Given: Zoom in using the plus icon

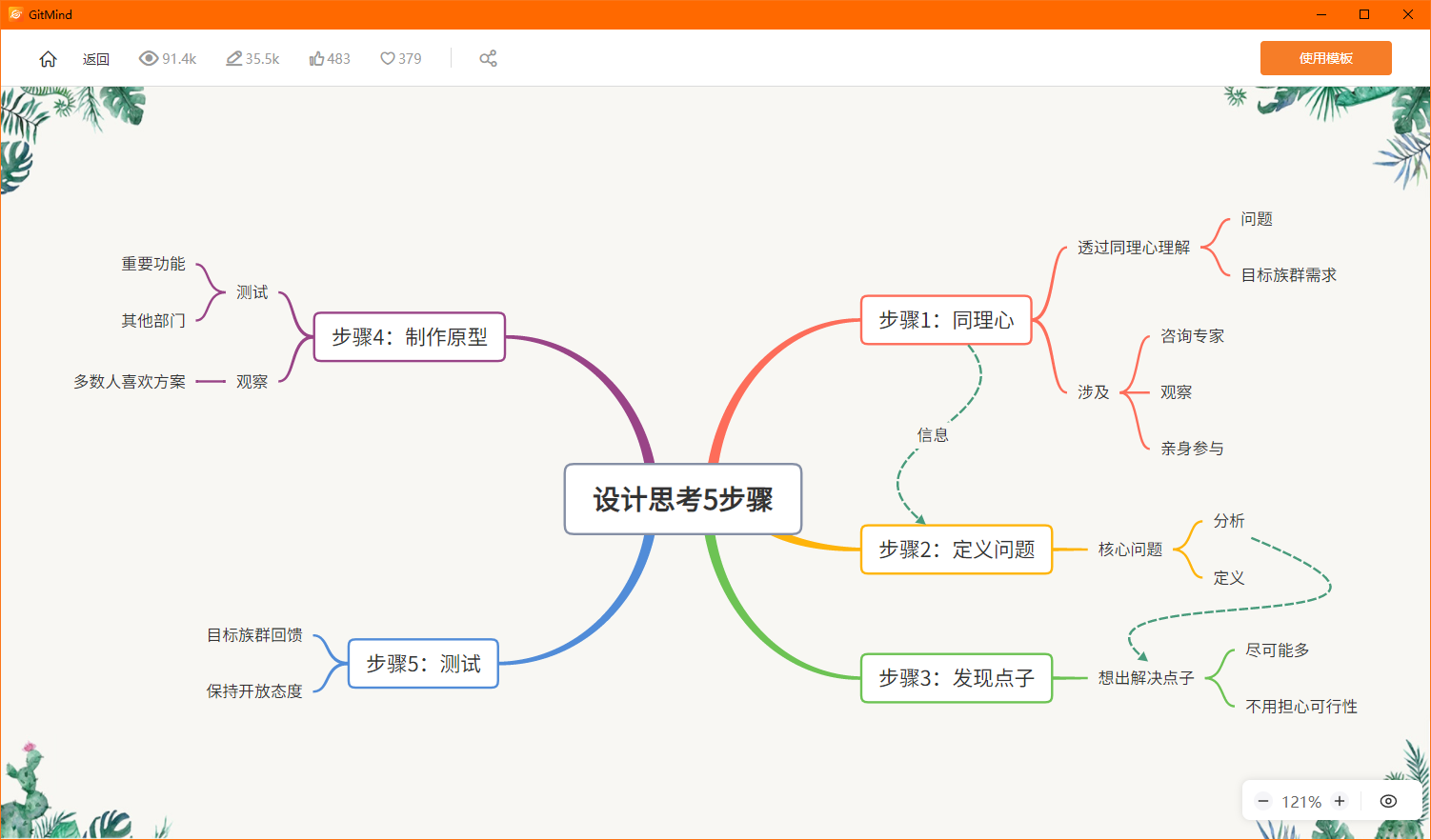Looking at the screenshot, I should (1339, 801).
